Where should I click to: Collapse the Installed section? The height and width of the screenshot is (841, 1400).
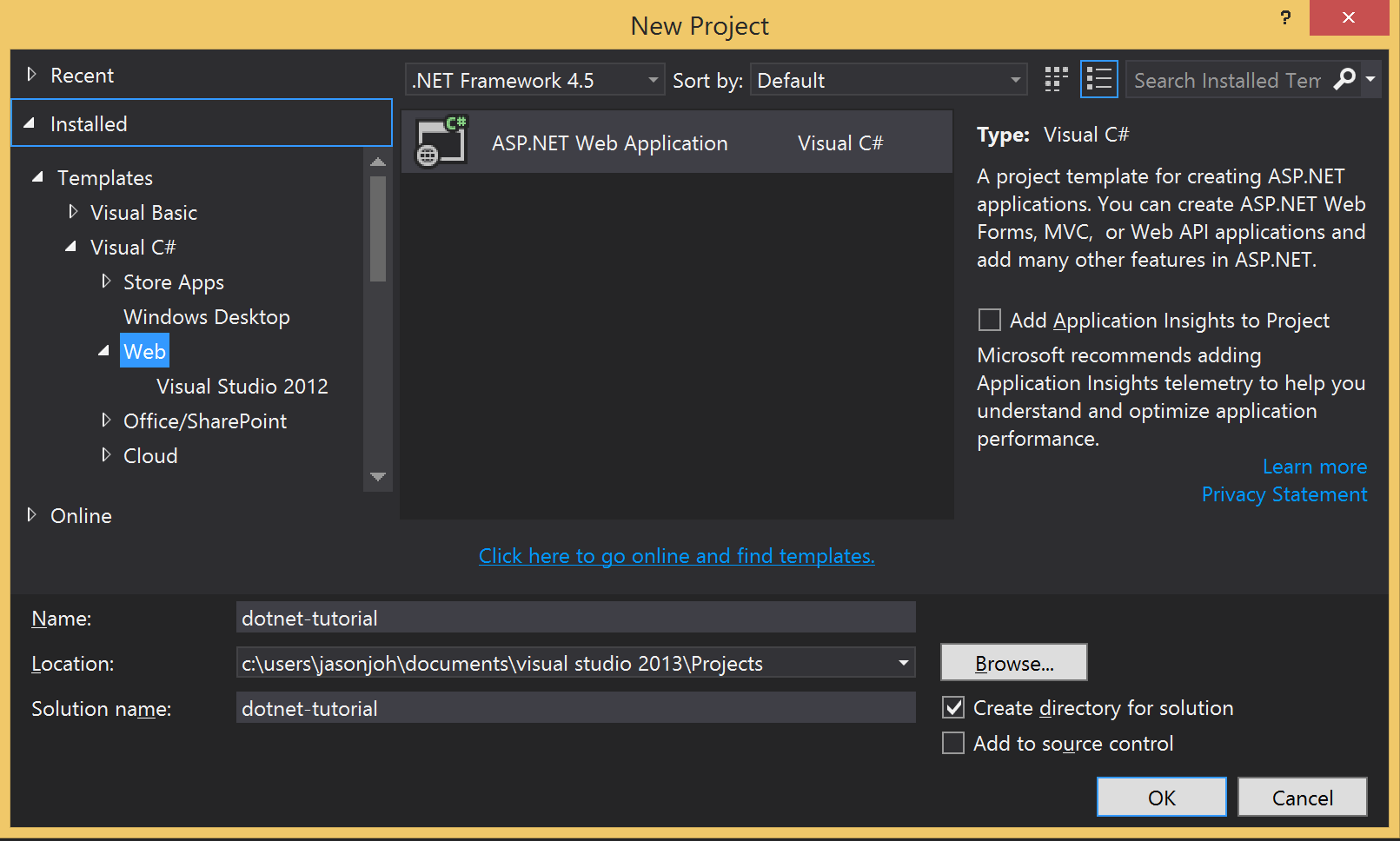coord(30,123)
